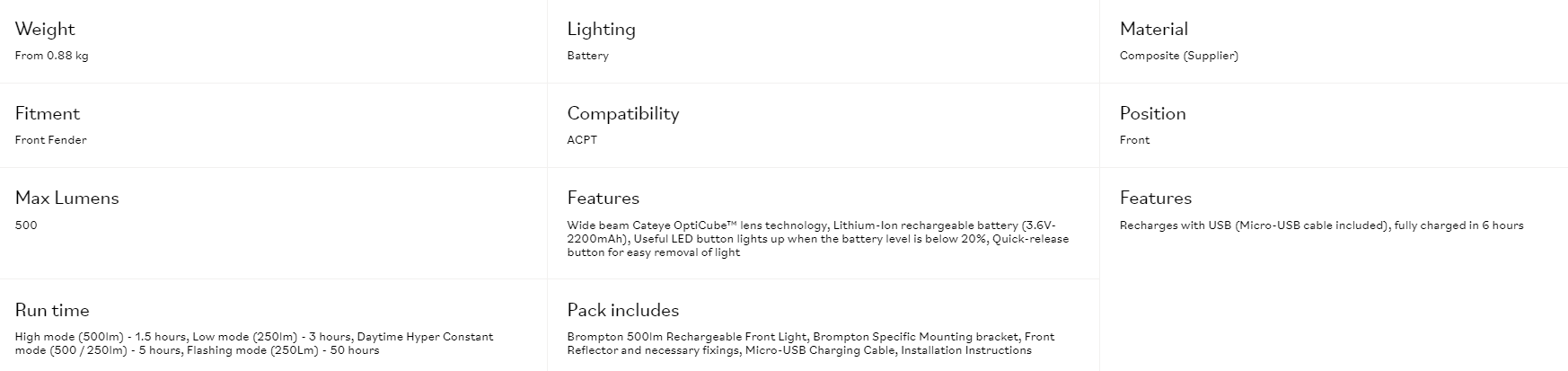Click the Compatibility specification heading
Screen dimensions: 1568x371
pos(622,114)
